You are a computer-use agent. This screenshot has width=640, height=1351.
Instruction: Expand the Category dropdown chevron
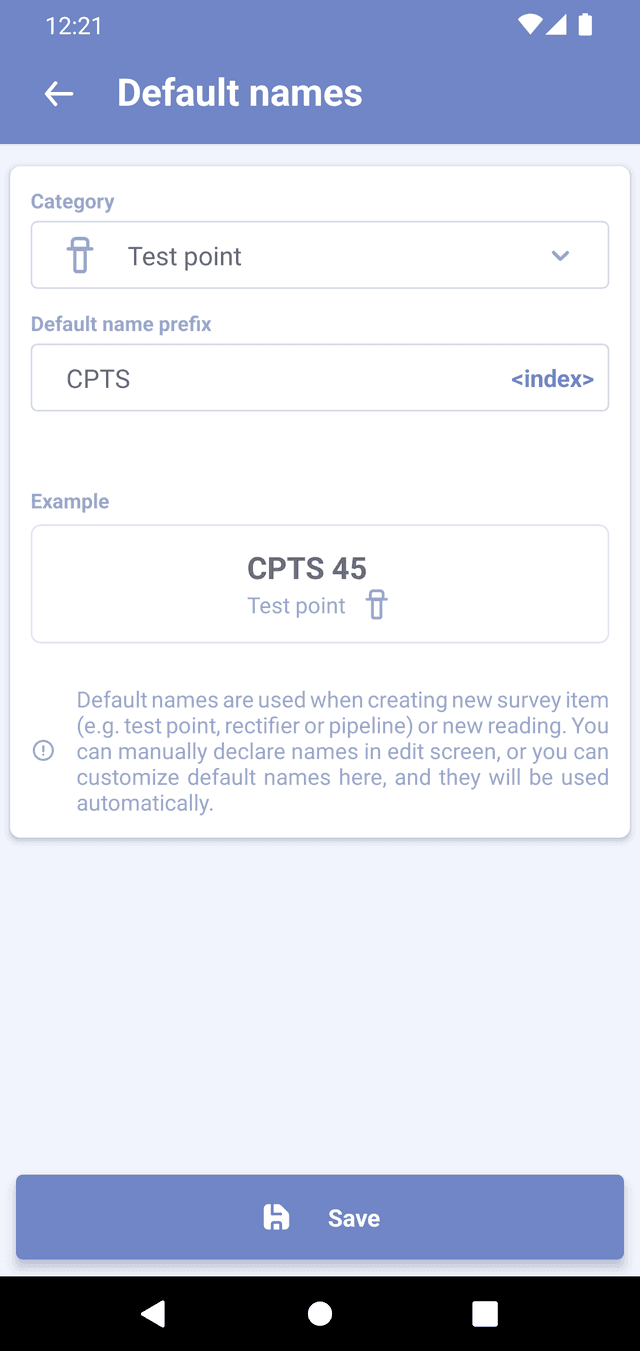pos(560,256)
